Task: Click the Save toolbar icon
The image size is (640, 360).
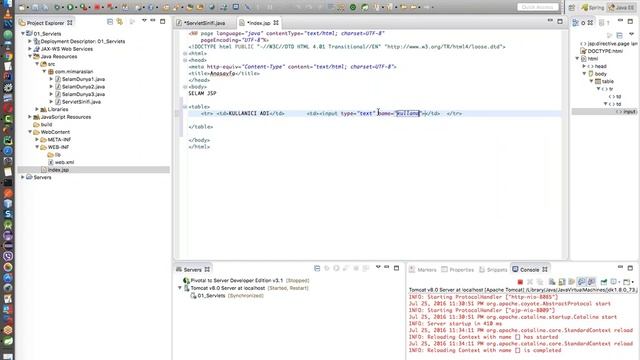Action: coord(36,7)
